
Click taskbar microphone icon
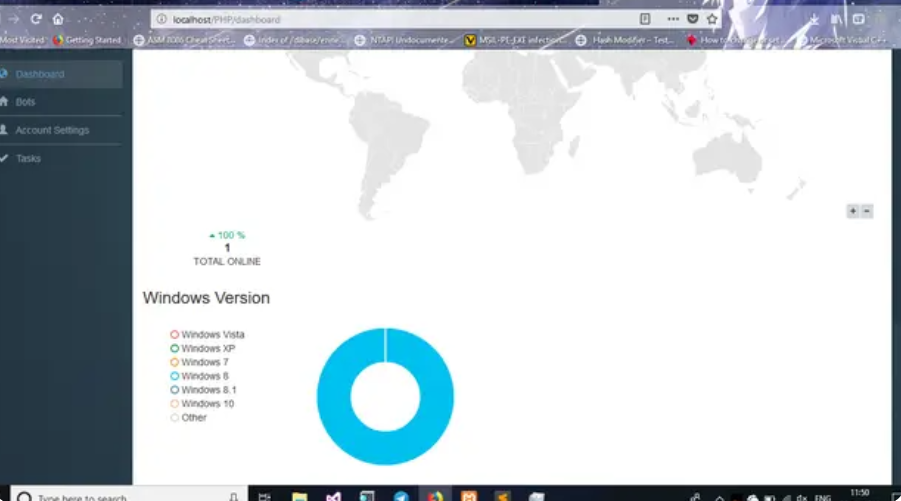point(233,496)
